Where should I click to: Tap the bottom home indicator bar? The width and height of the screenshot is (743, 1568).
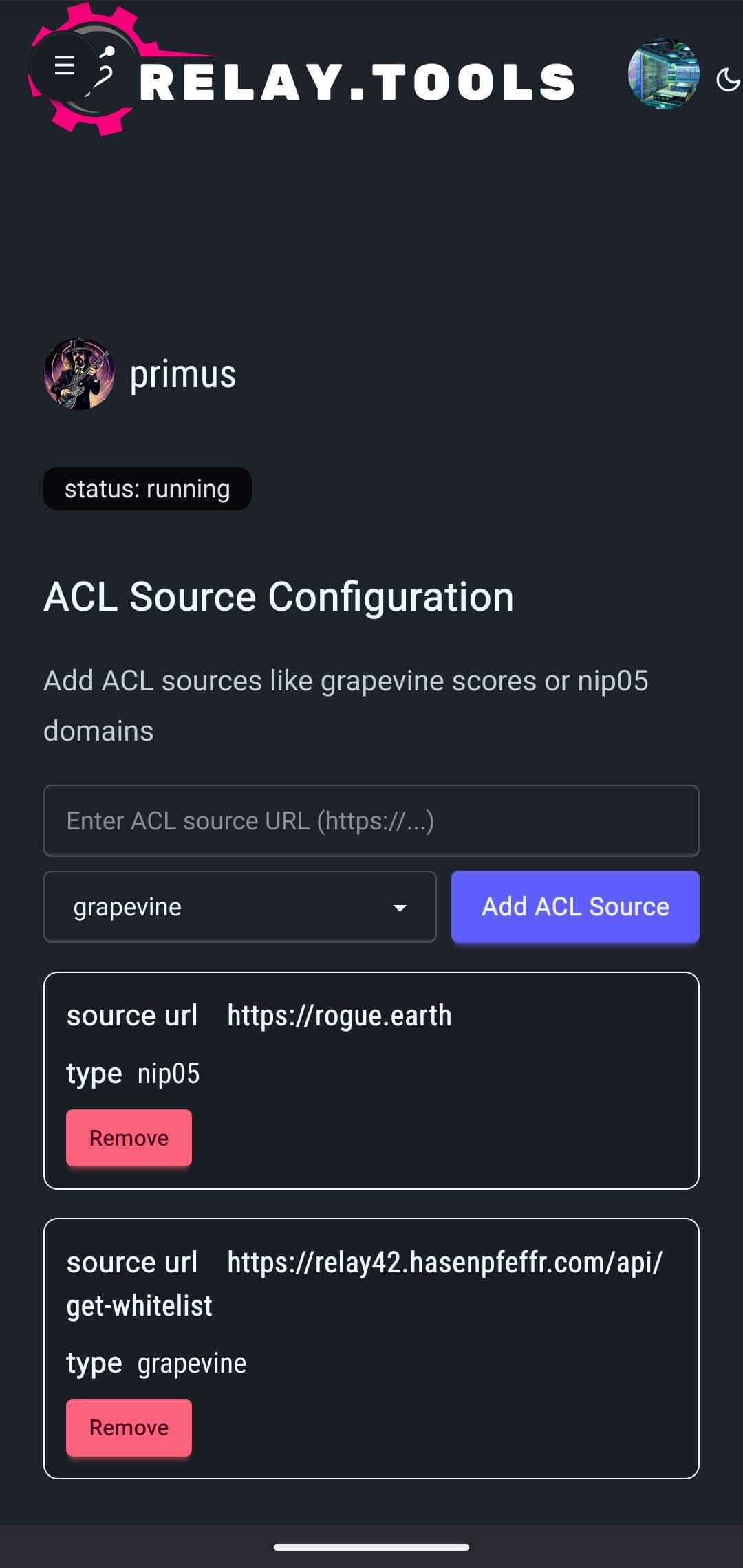371,1547
